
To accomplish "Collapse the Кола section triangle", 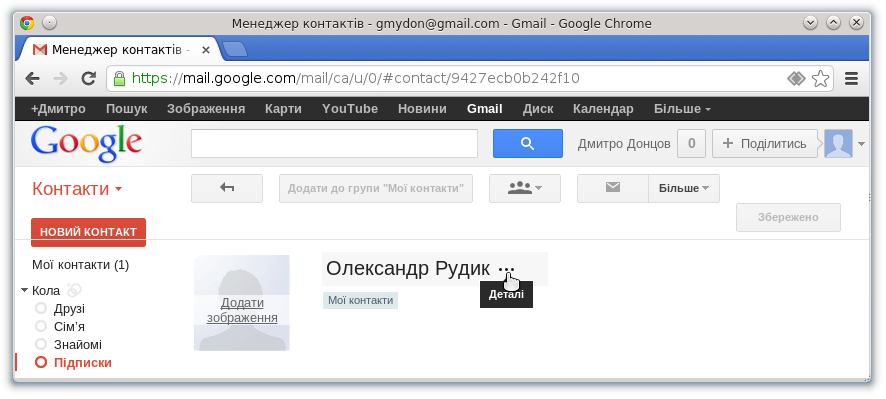I will [24, 290].
